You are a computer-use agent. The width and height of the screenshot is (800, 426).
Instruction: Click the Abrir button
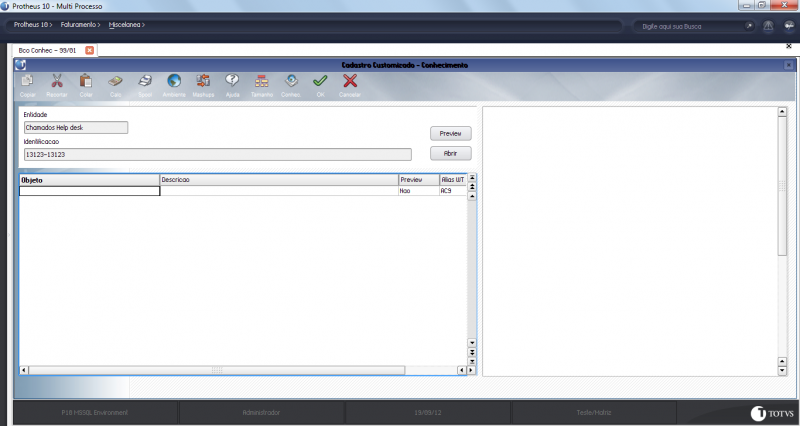[x=451, y=153]
